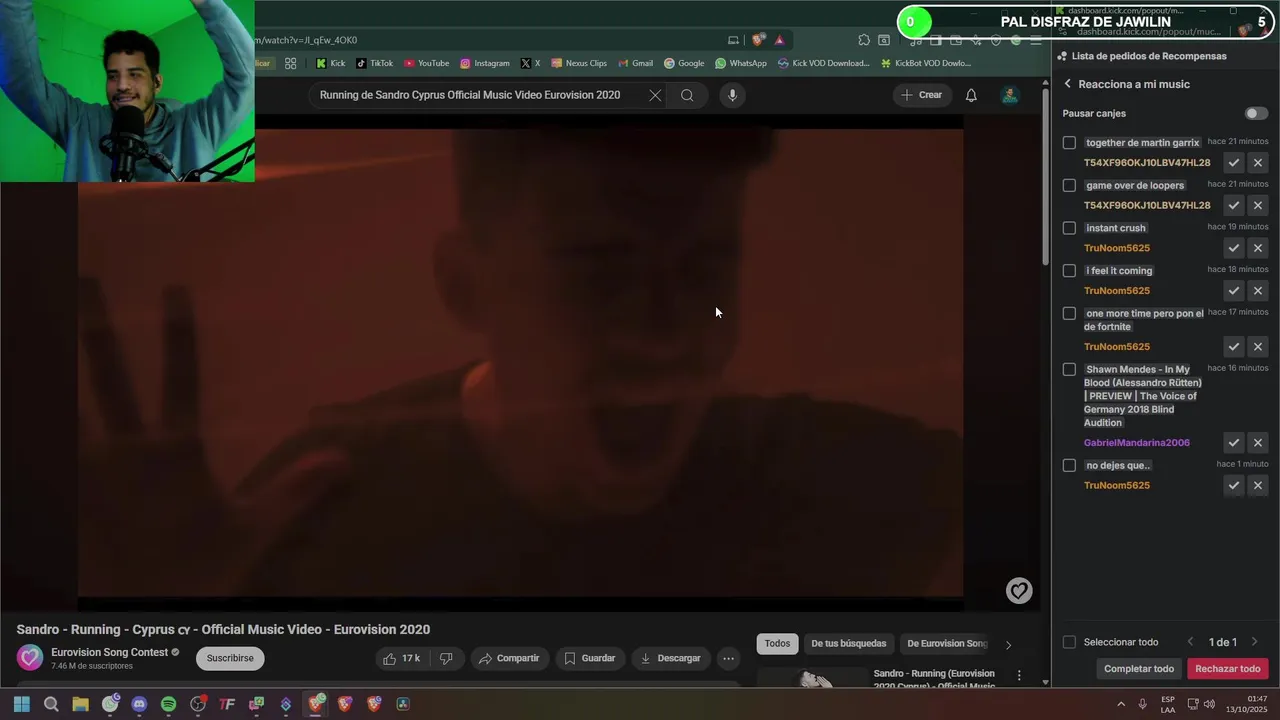1280x720 pixels.
Task: Open YouTube notifications bell
Action: (x=971, y=95)
